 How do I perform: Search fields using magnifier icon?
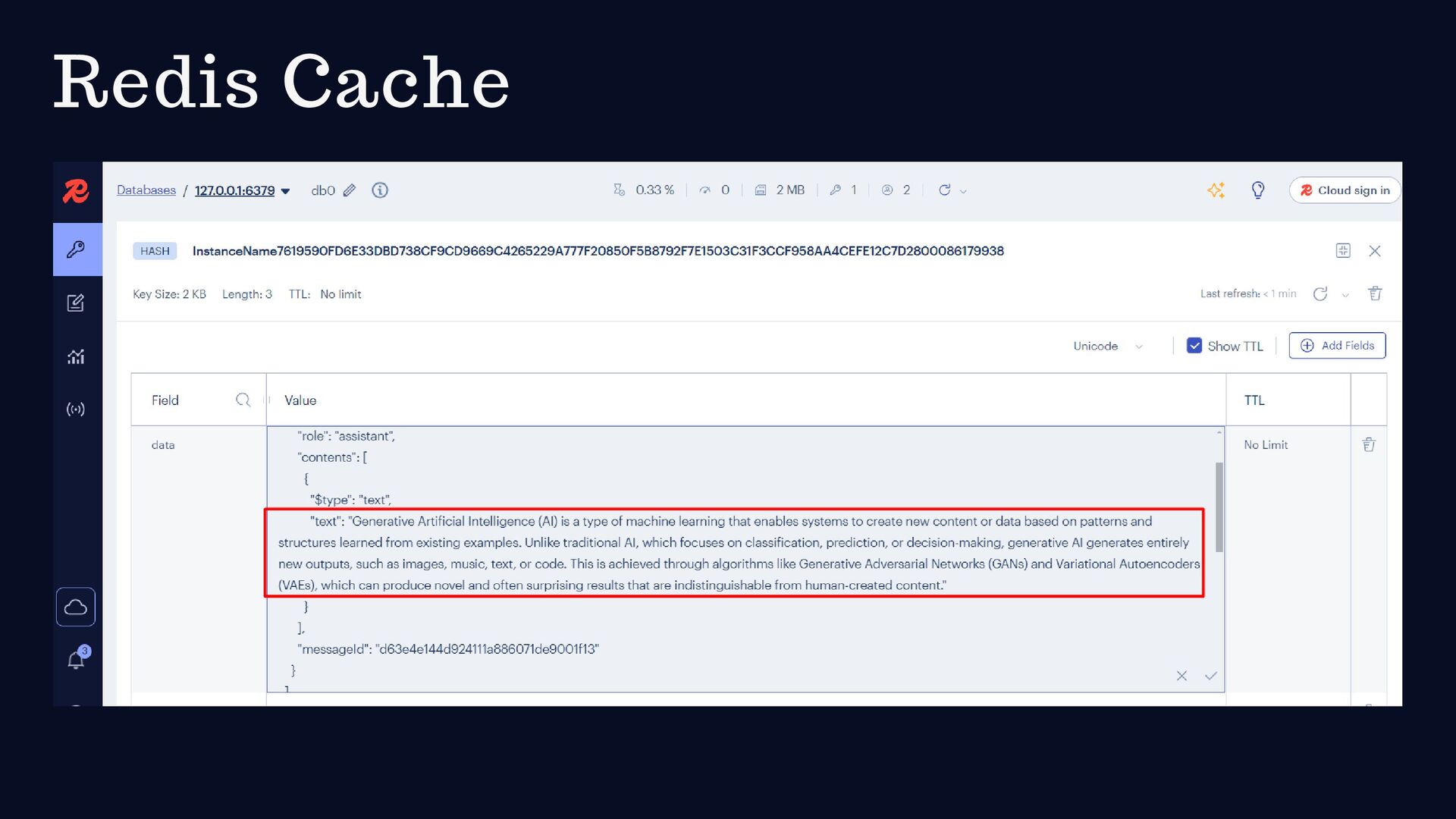click(243, 400)
